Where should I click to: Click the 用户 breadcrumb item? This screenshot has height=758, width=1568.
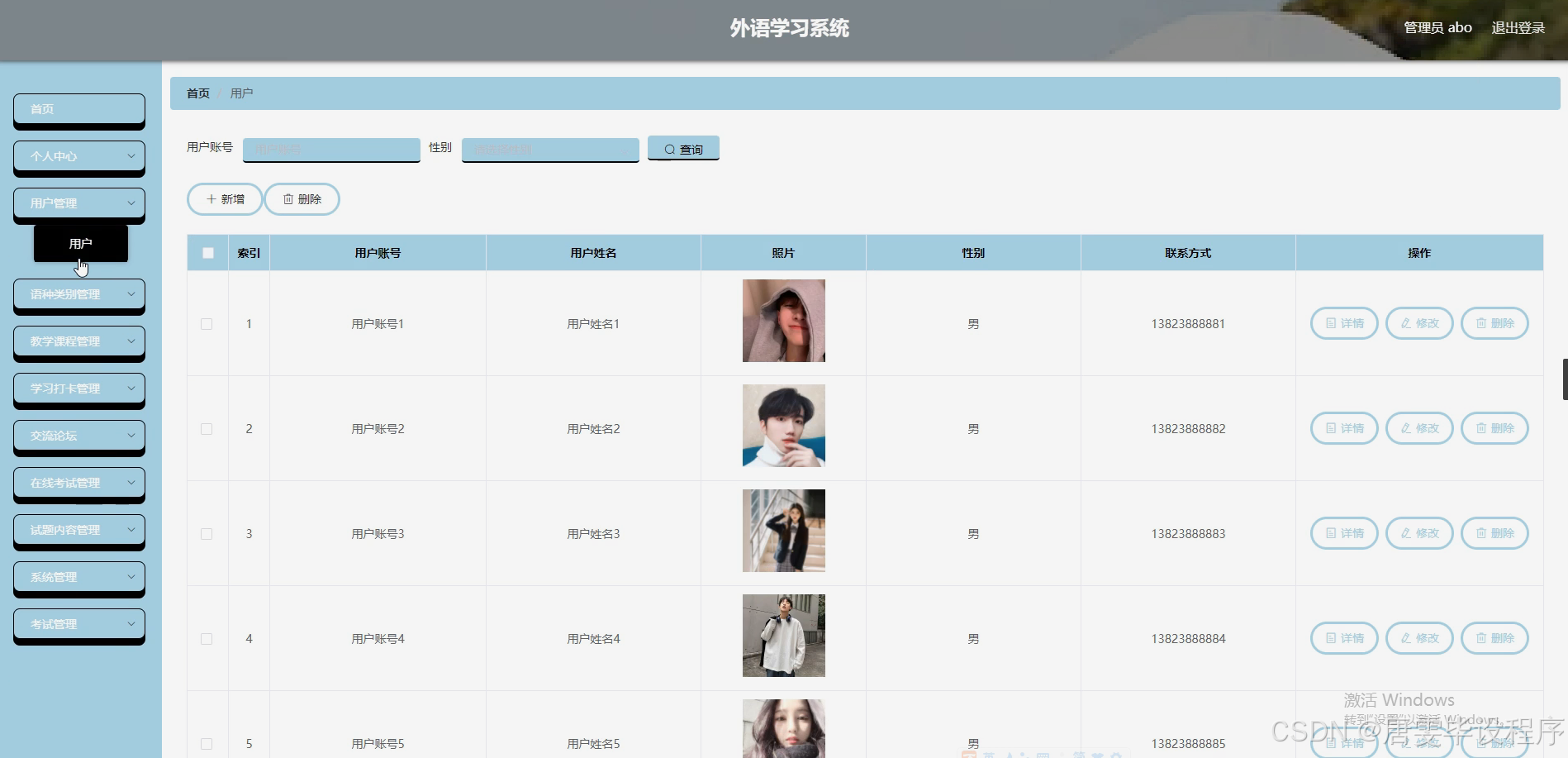(241, 93)
